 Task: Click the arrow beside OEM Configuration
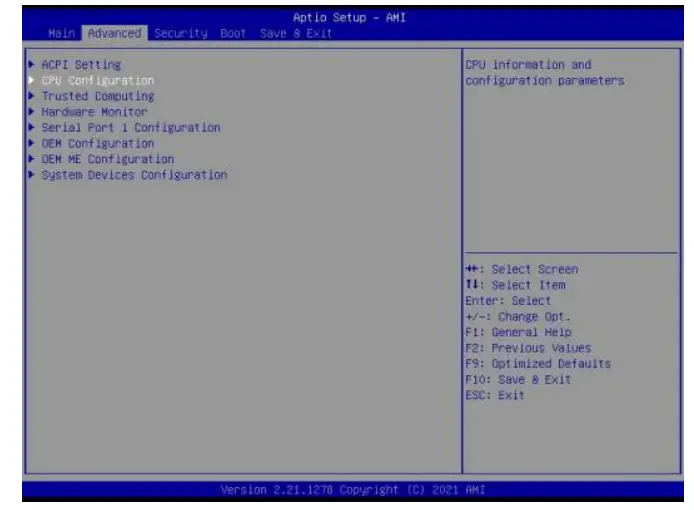point(31,143)
